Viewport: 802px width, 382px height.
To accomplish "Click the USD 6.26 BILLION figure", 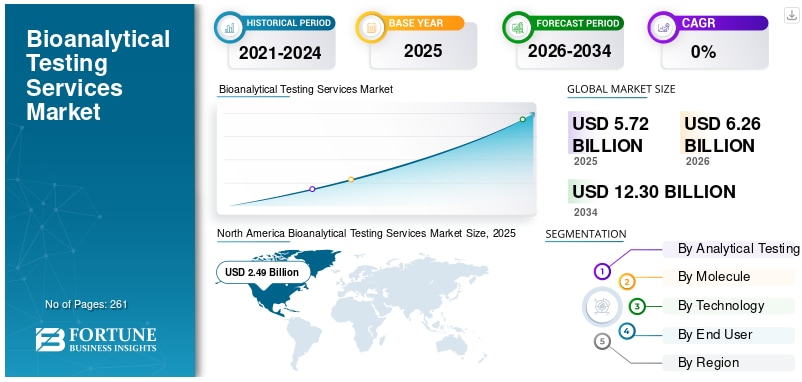I will (722, 134).
